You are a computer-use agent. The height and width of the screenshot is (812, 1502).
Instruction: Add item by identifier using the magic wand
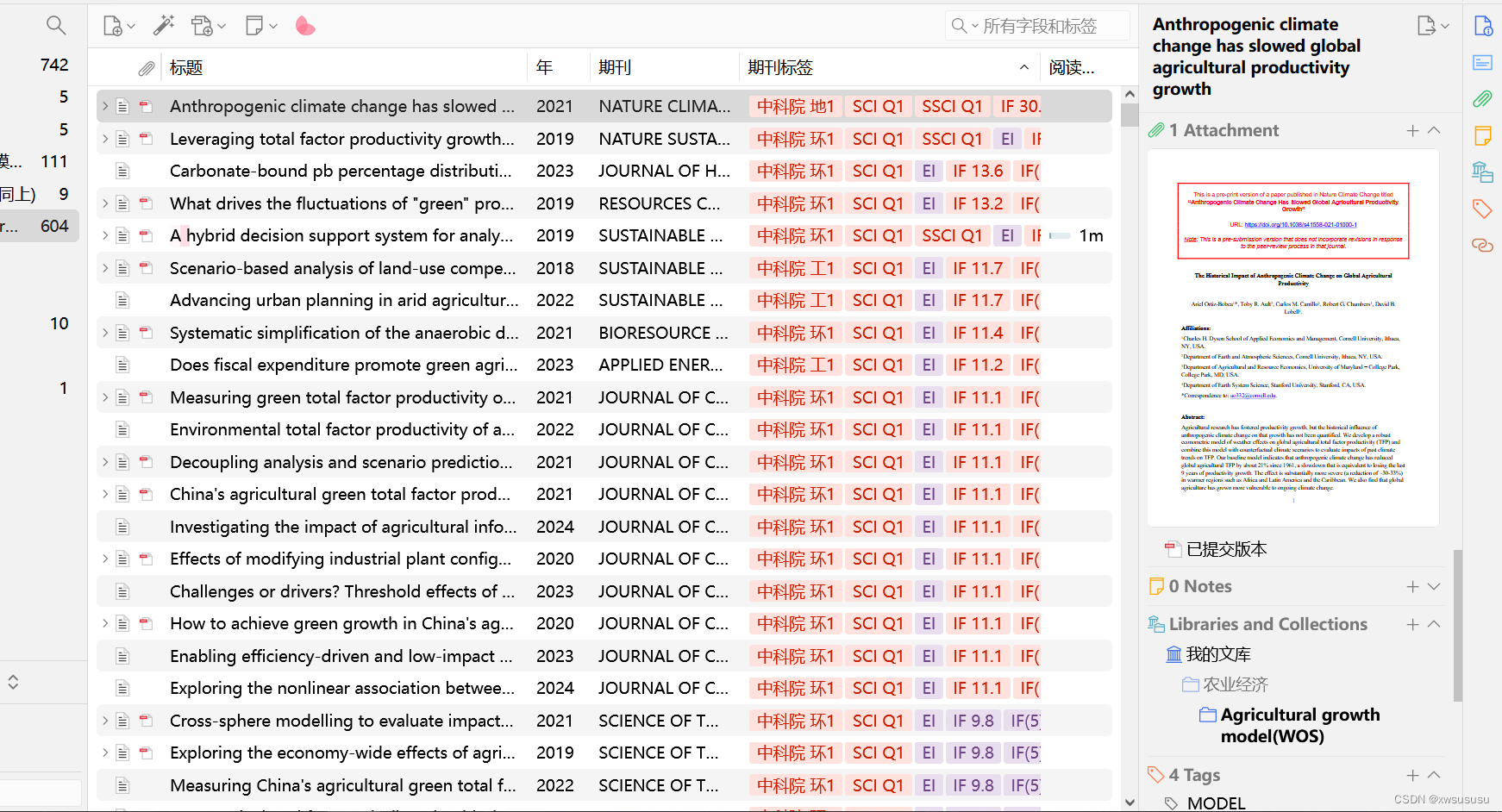coord(164,25)
